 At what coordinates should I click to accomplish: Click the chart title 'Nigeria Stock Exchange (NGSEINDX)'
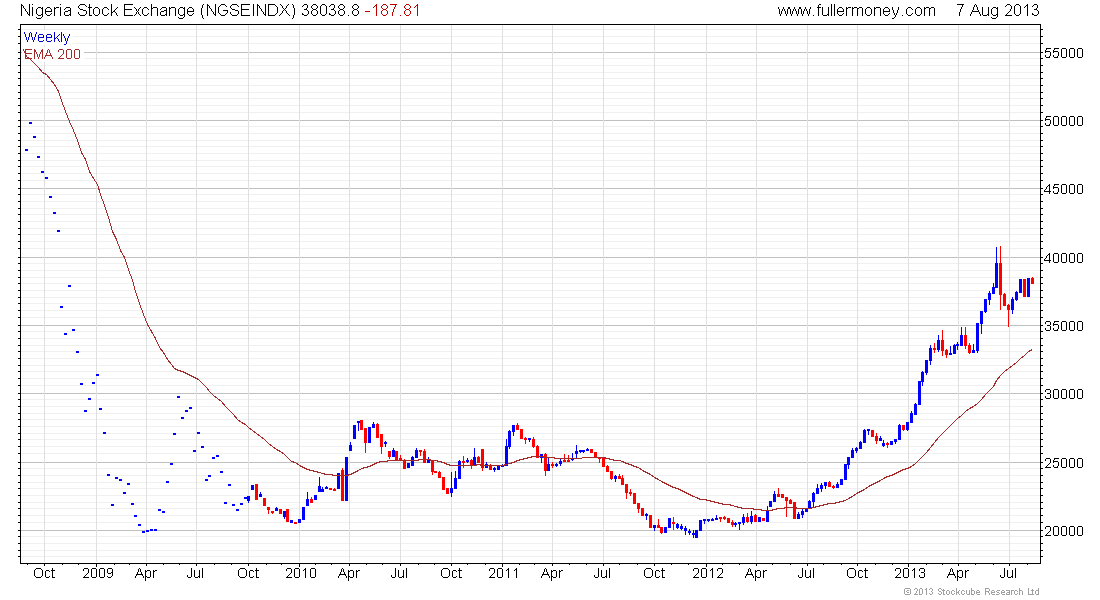(x=158, y=11)
